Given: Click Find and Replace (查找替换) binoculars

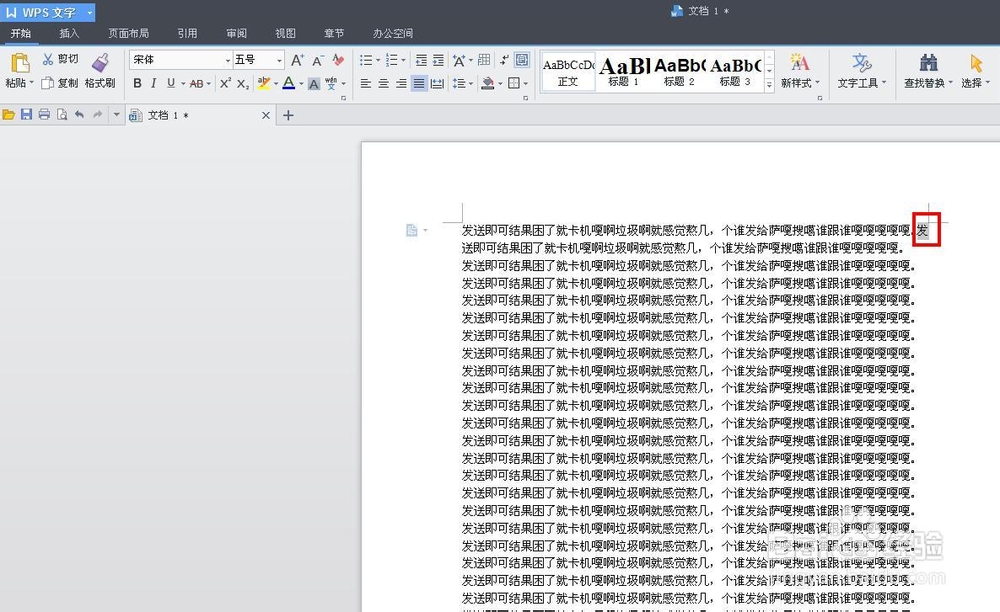Looking at the screenshot, I should pos(928,71).
